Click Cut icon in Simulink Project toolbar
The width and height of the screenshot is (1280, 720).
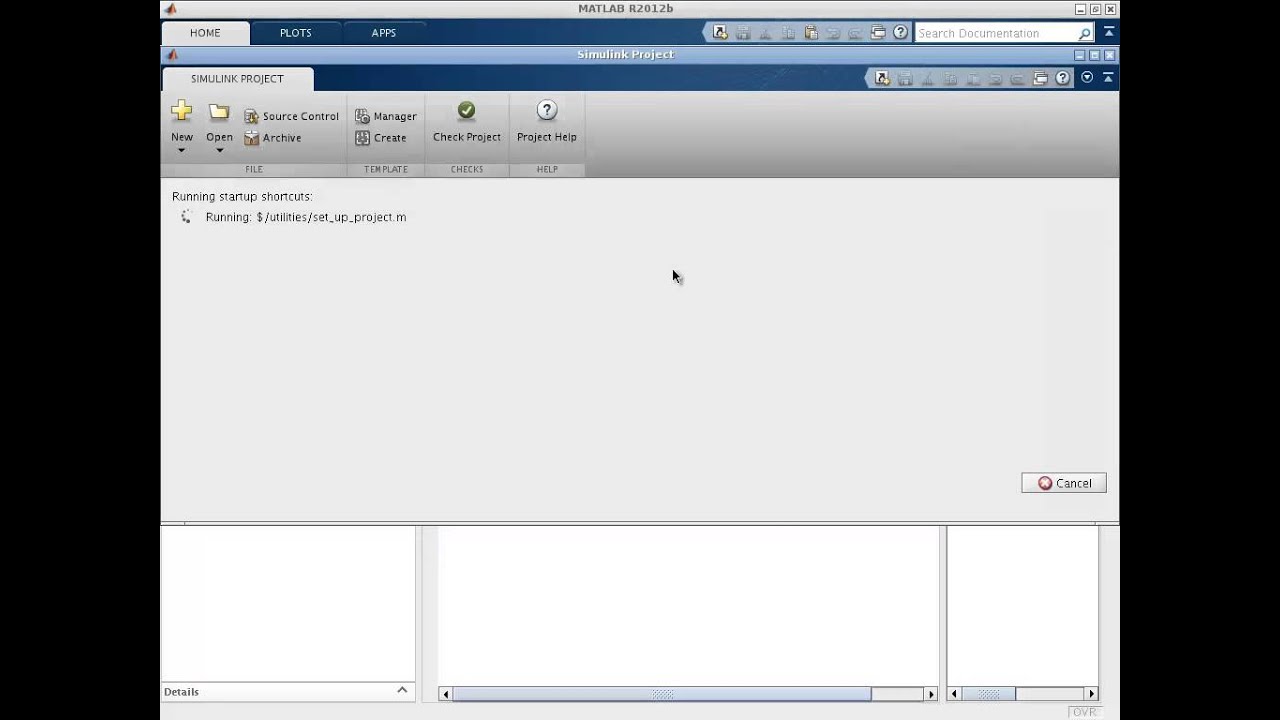pyautogui.click(x=927, y=78)
